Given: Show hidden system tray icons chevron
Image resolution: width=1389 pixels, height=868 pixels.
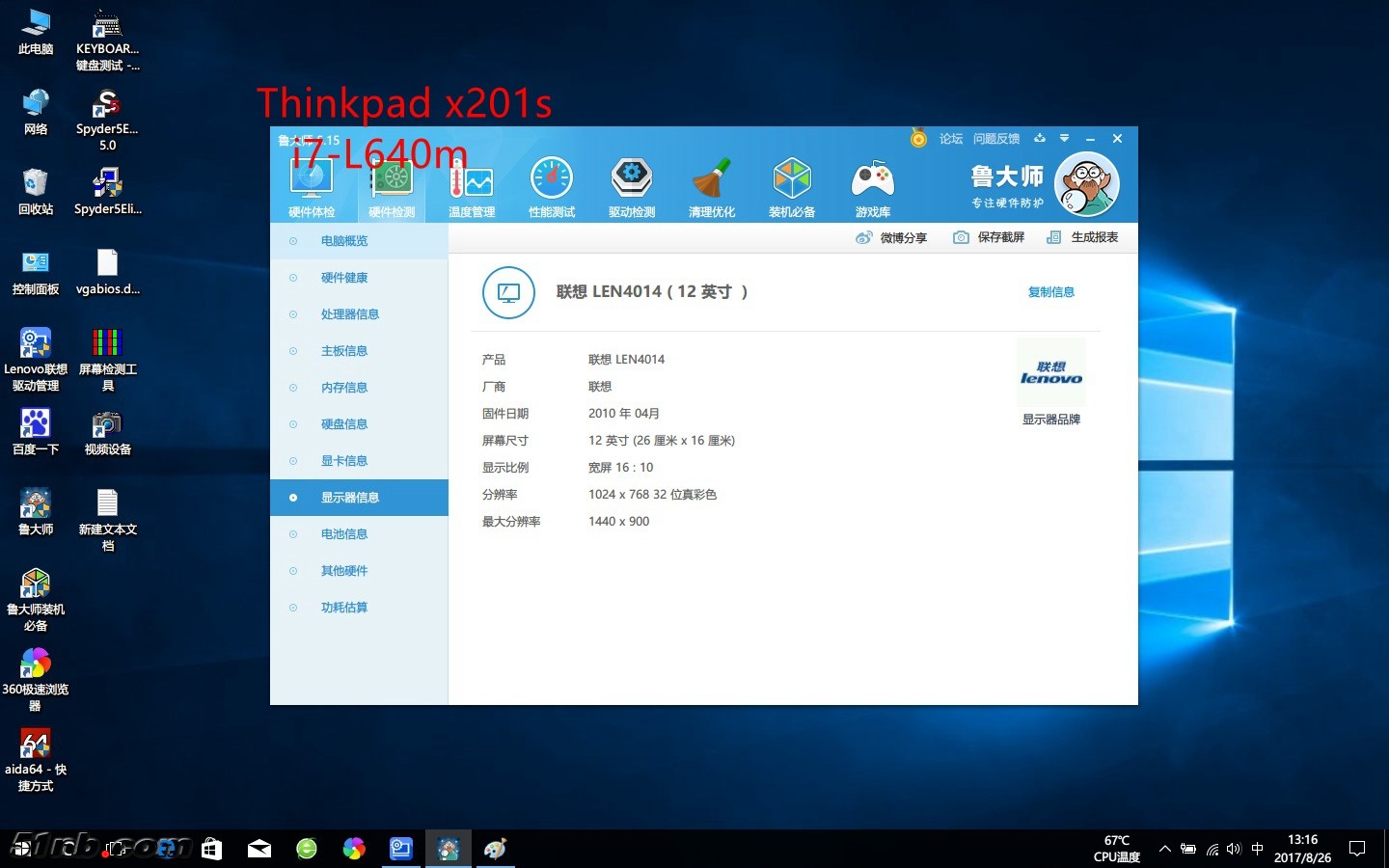Looking at the screenshot, I should tap(1164, 849).
